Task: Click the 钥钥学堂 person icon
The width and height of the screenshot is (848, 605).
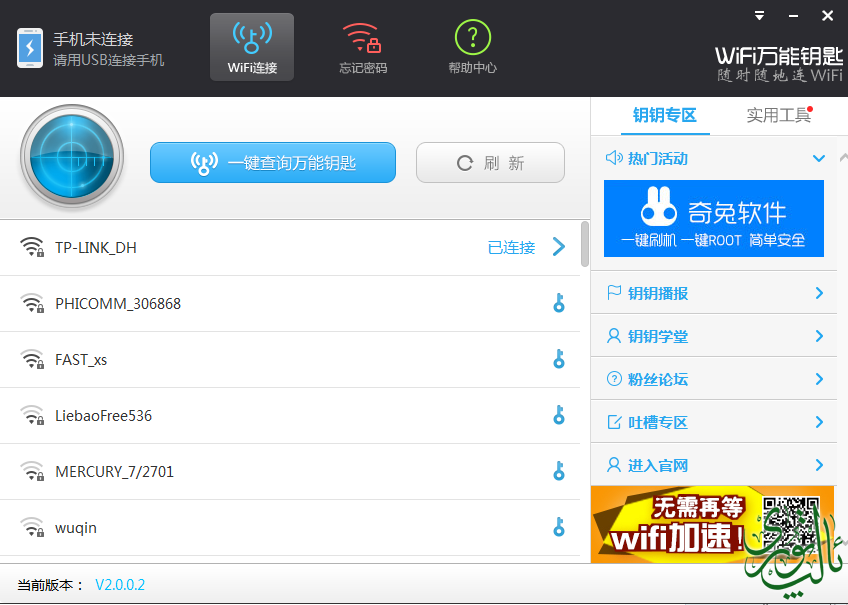Action: (614, 336)
